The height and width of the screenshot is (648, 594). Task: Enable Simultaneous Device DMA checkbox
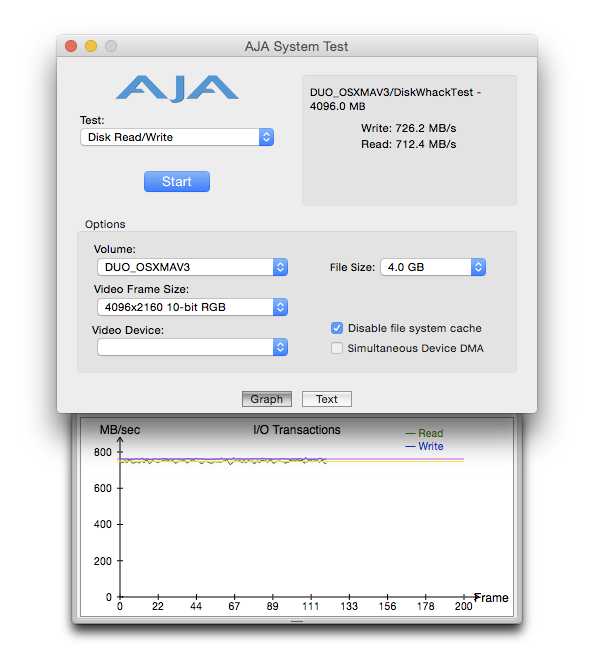click(337, 348)
